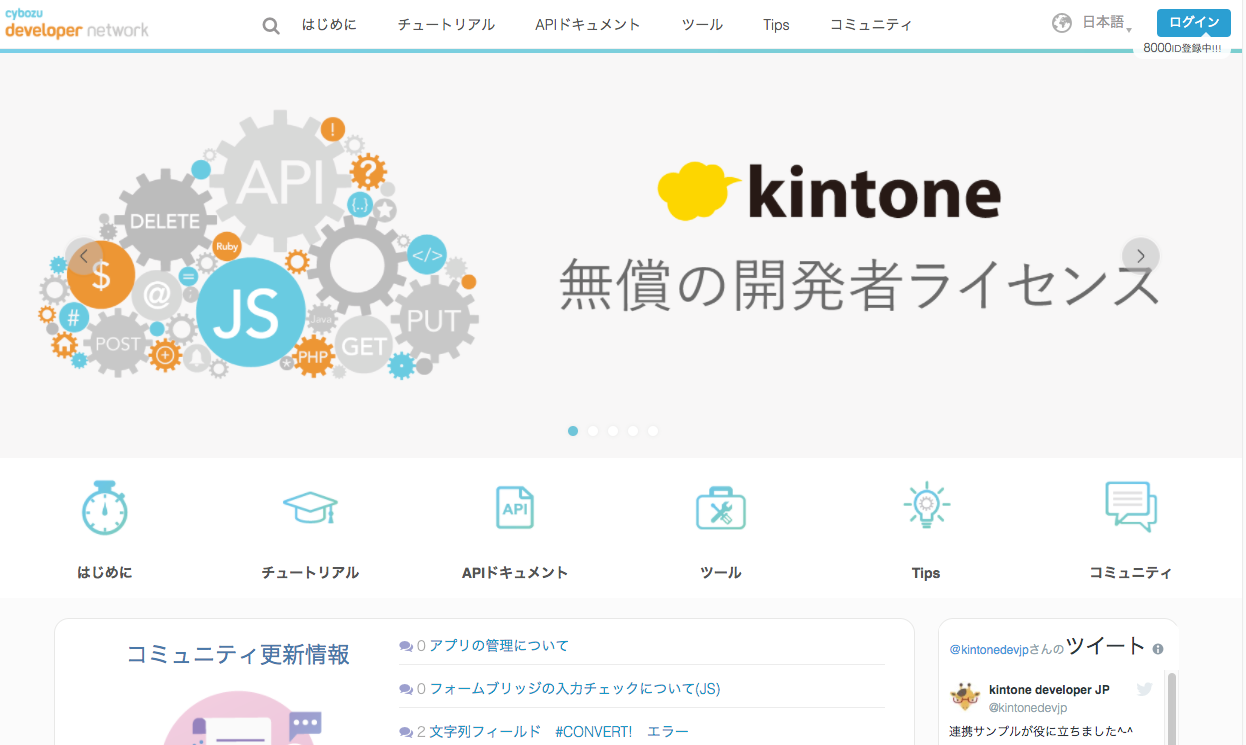The width and height of the screenshot is (1246, 745).
Task: Click the ログイン button
Action: [x=1193, y=23]
